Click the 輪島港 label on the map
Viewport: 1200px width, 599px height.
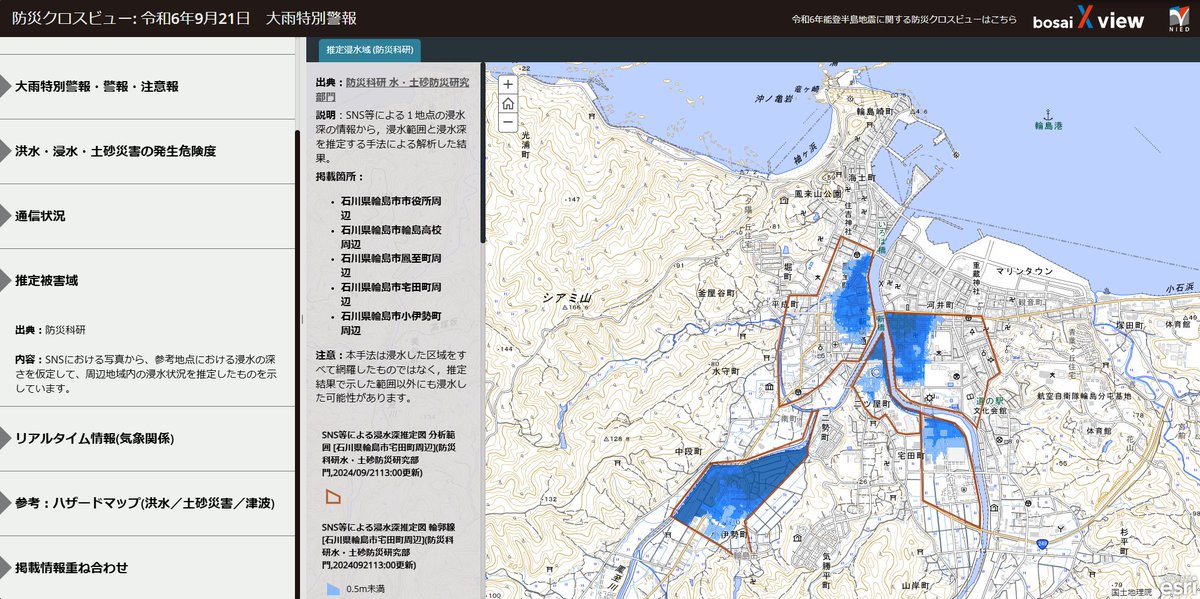point(1050,127)
